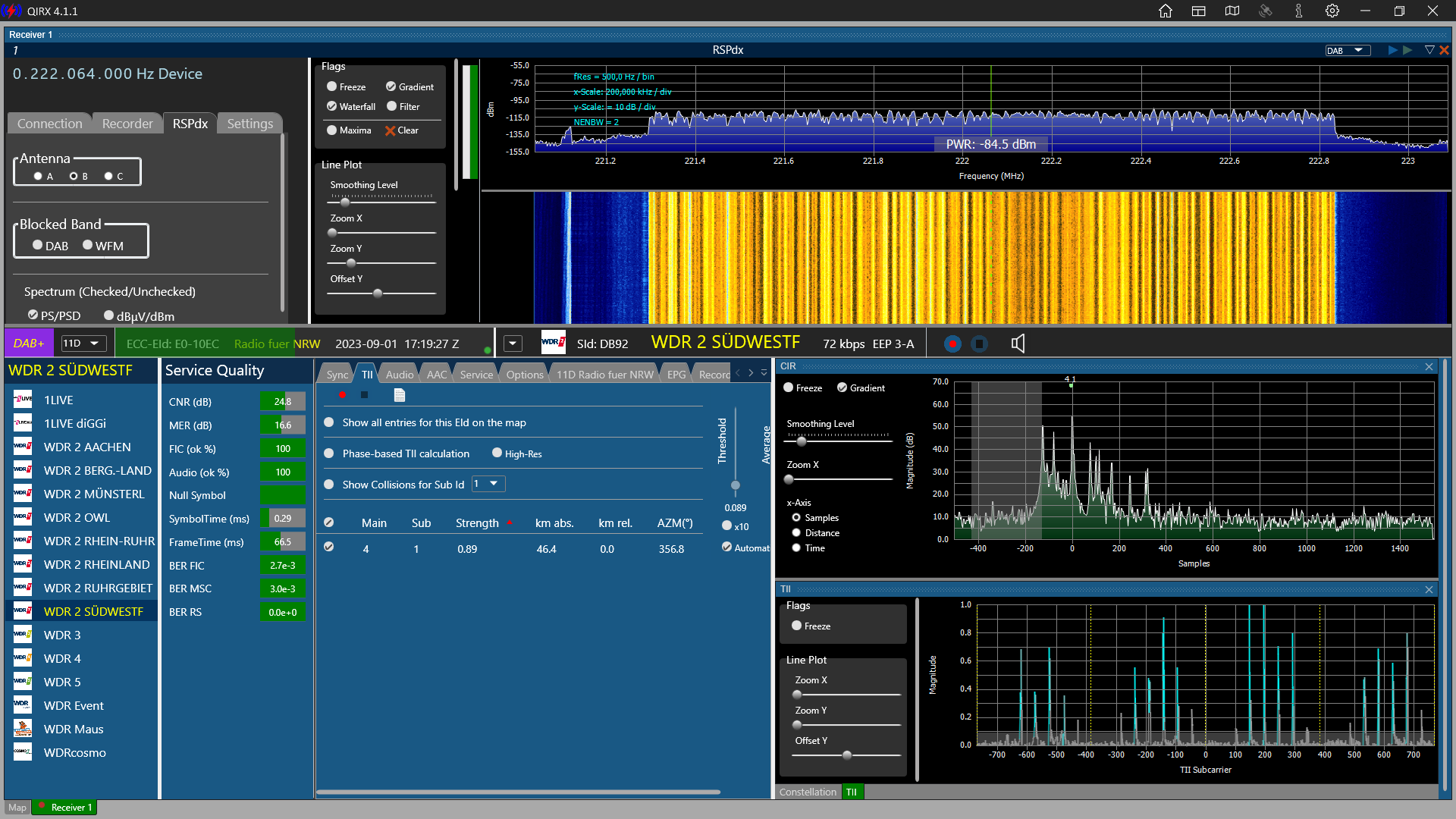Open the TII log document icon
1456x819 pixels.
coord(400,395)
